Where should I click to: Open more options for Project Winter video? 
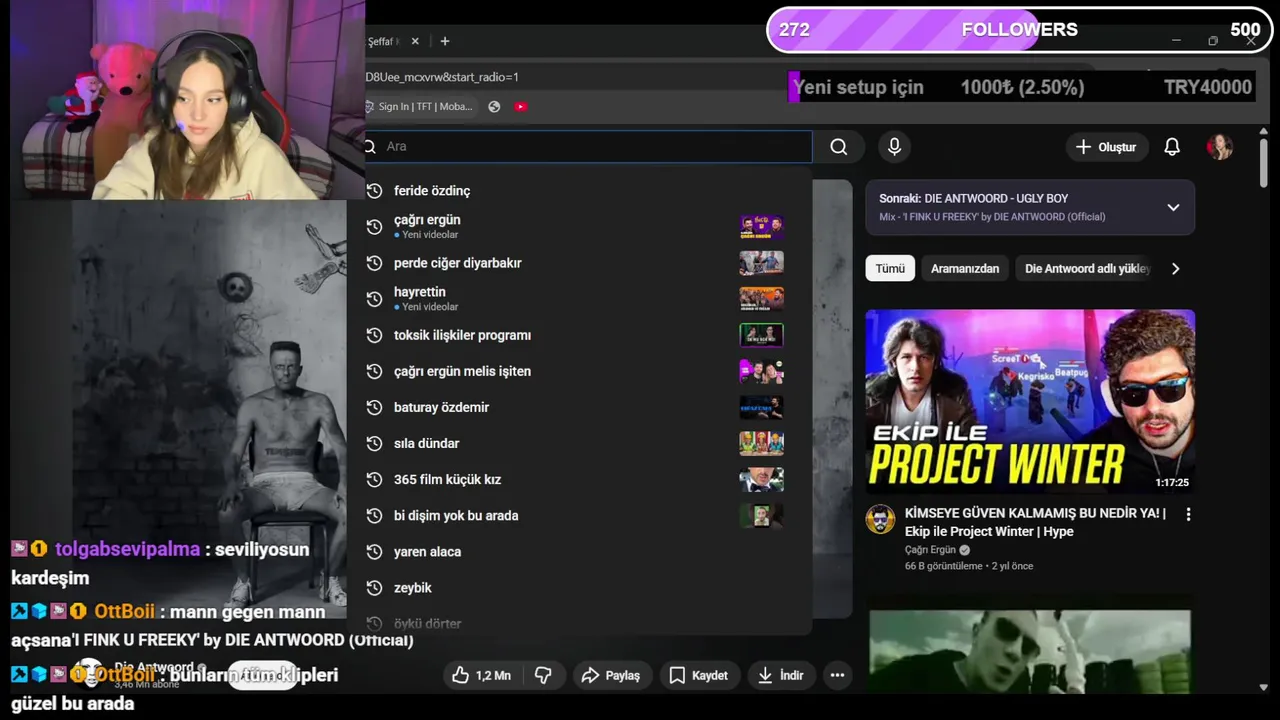[x=1188, y=514]
